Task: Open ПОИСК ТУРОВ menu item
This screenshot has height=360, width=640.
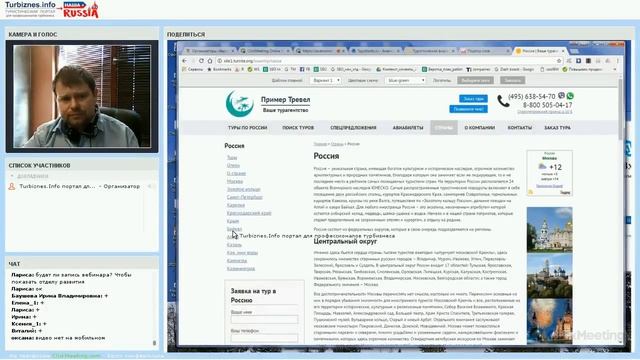Action: (298, 128)
